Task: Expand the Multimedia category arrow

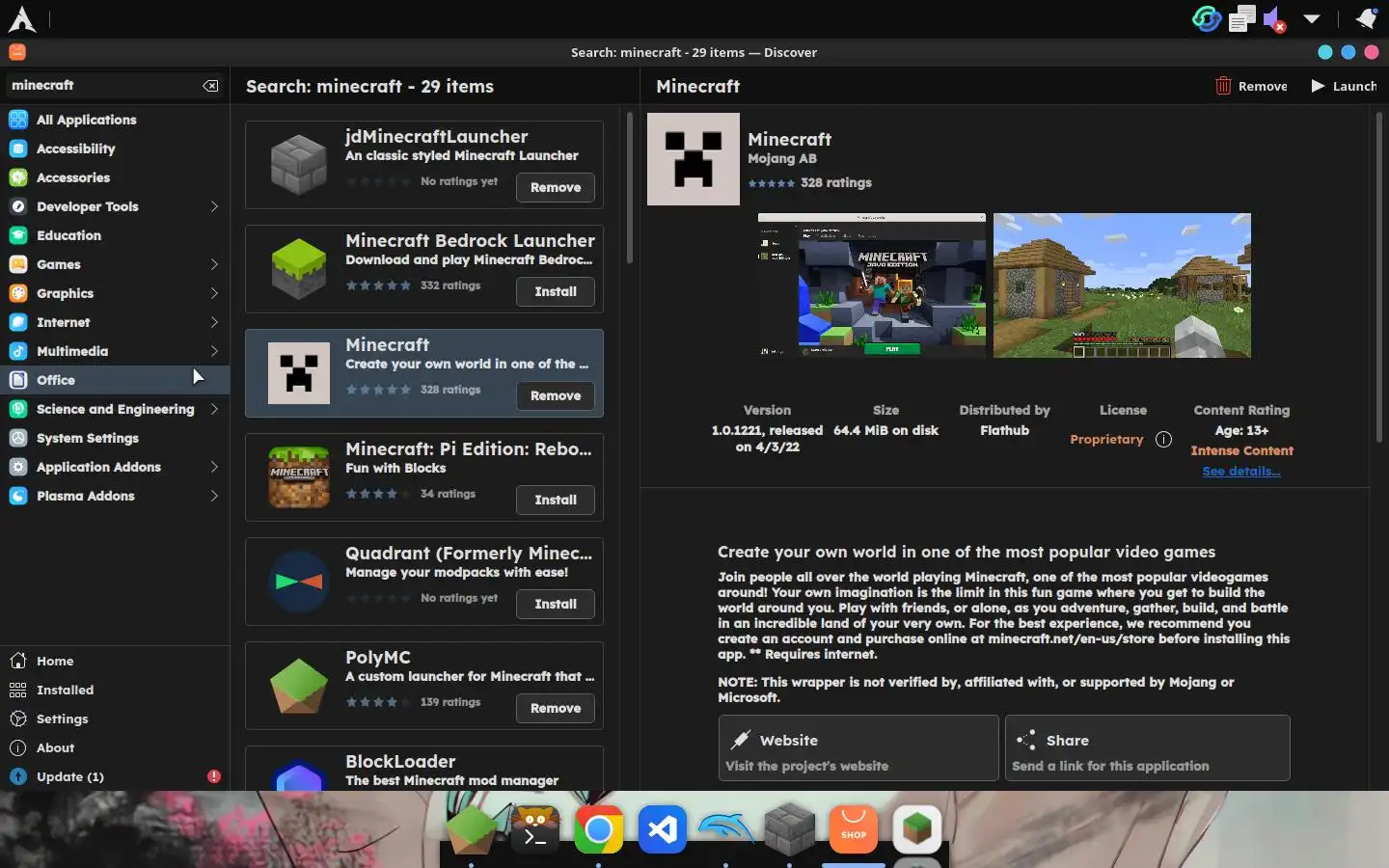Action: click(214, 351)
